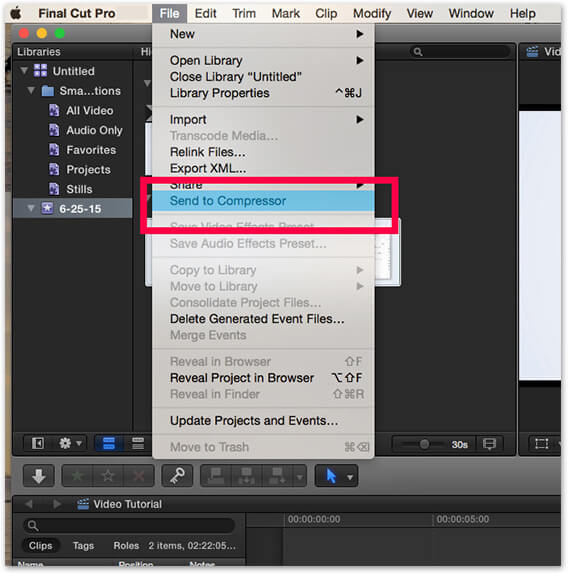569x575 pixels.
Task: Go forward in timeline history
Action: pos(56,504)
